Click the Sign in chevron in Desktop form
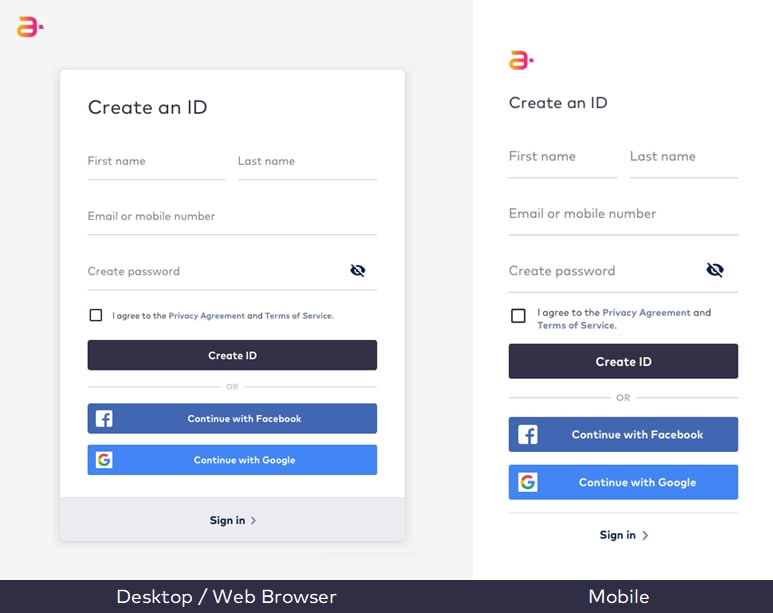This screenshot has width=773, height=613. click(x=253, y=520)
